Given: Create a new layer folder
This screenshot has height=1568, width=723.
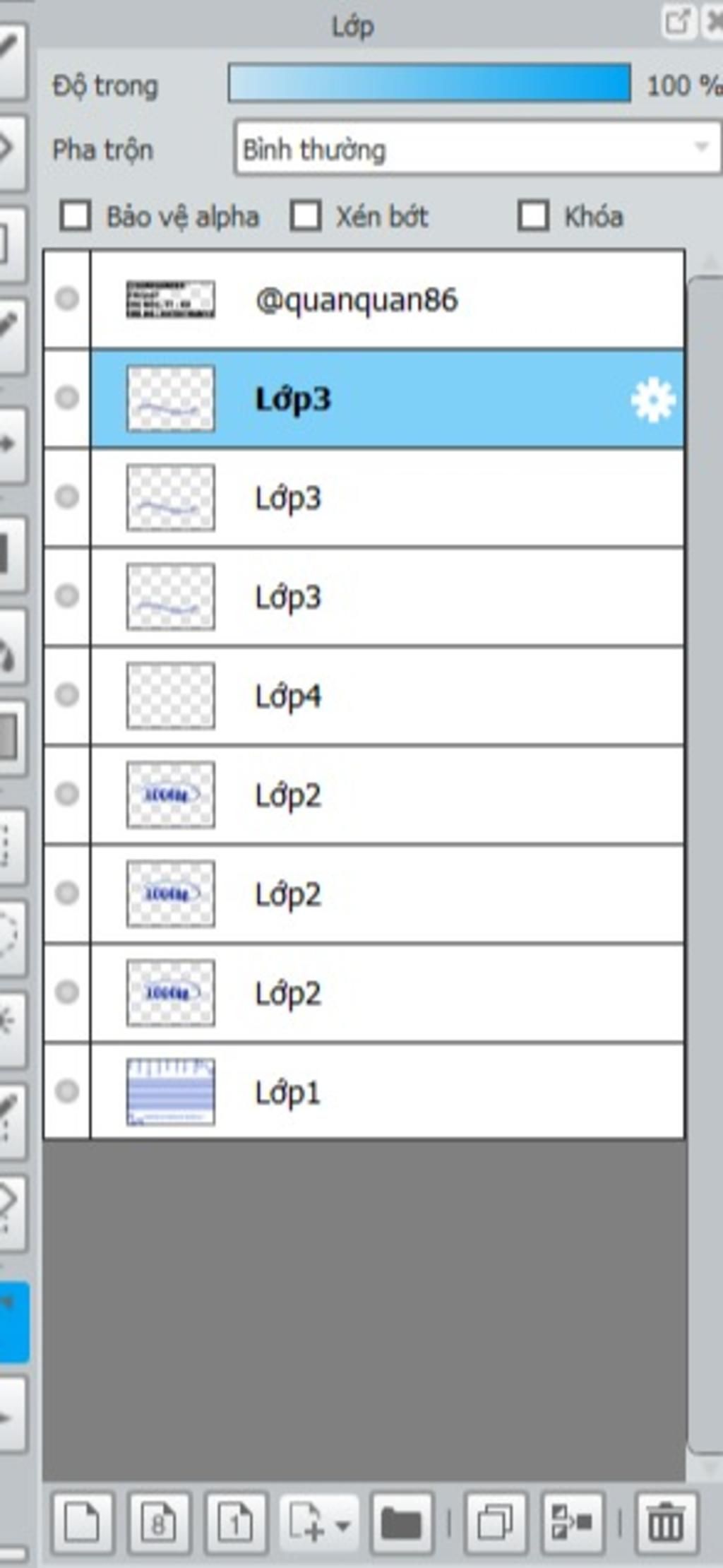Looking at the screenshot, I should (x=402, y=1523).
